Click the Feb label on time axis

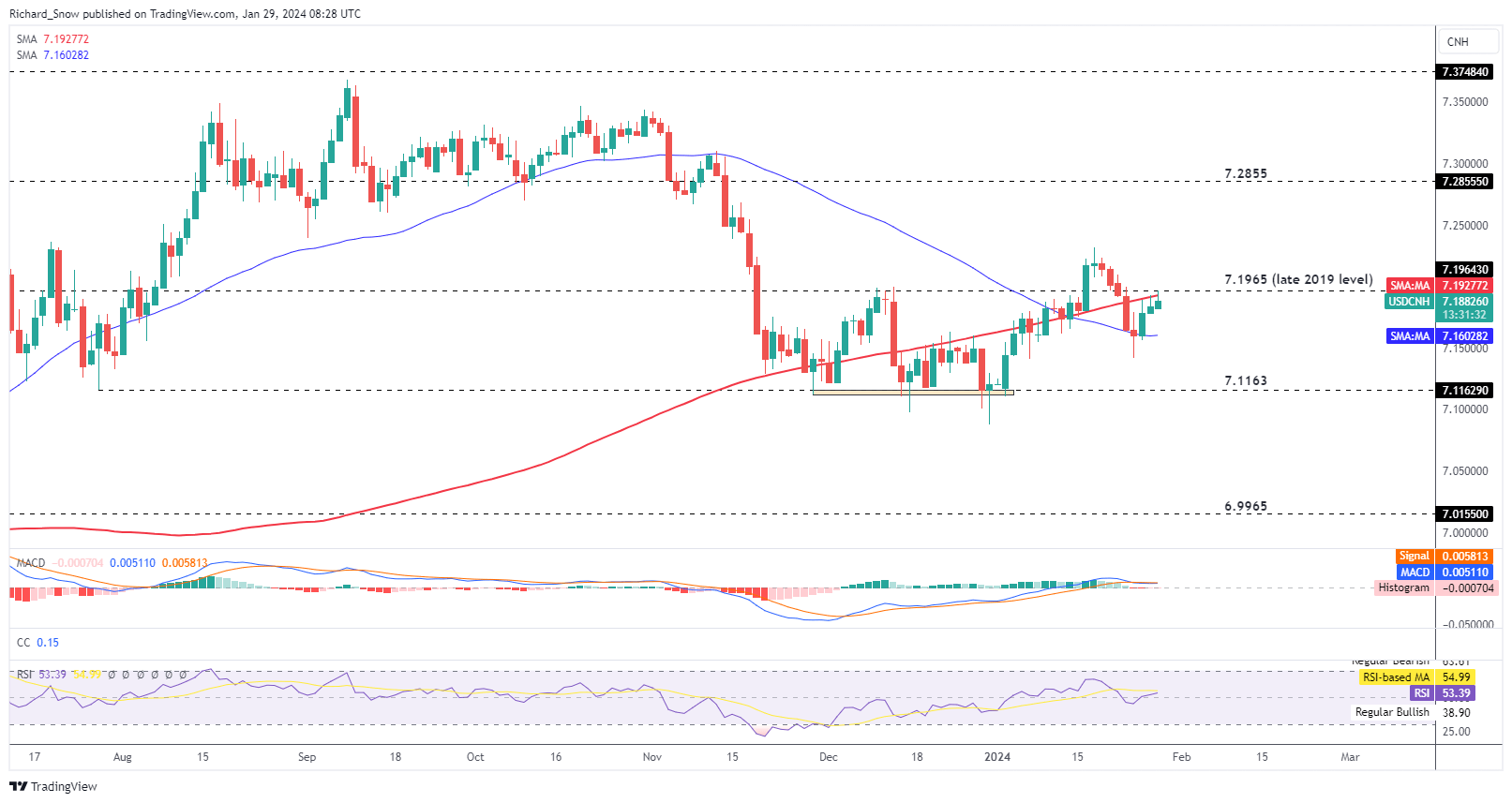point(1181,757)
